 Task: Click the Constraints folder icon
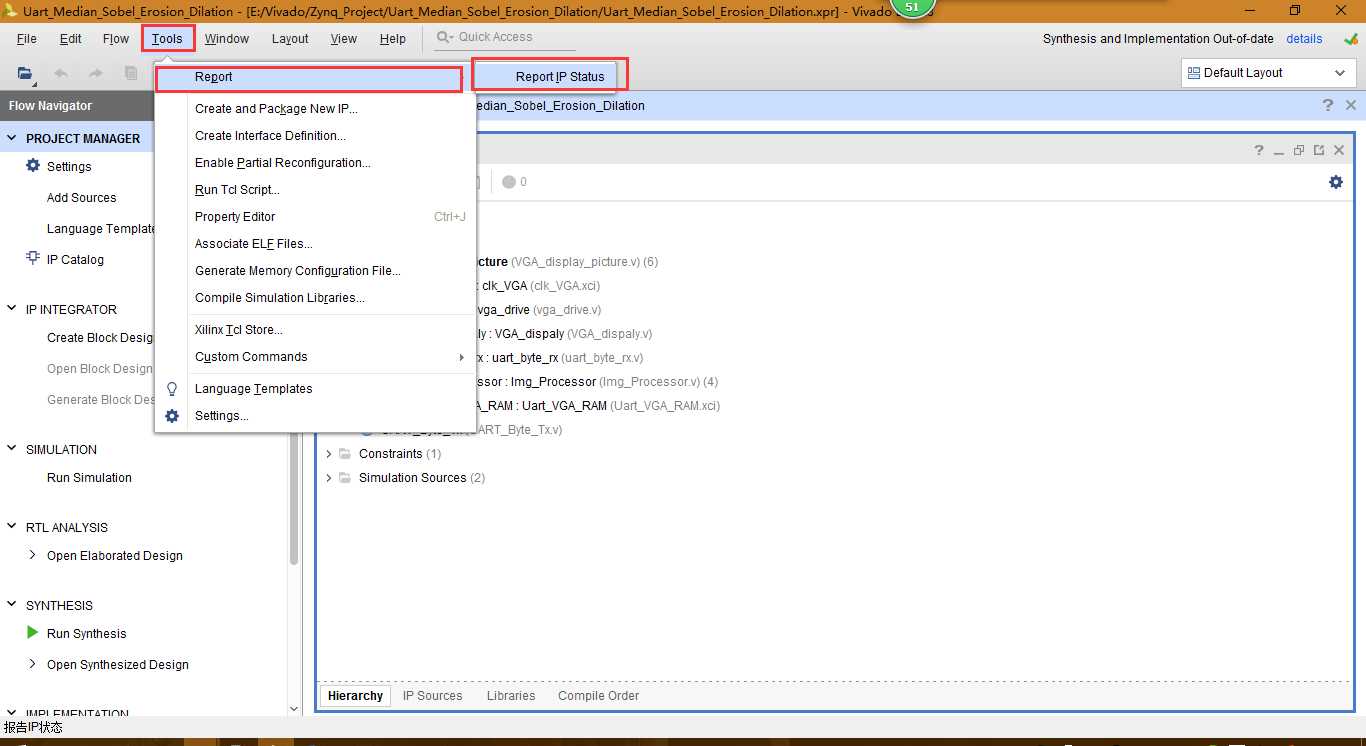(345, 454)
